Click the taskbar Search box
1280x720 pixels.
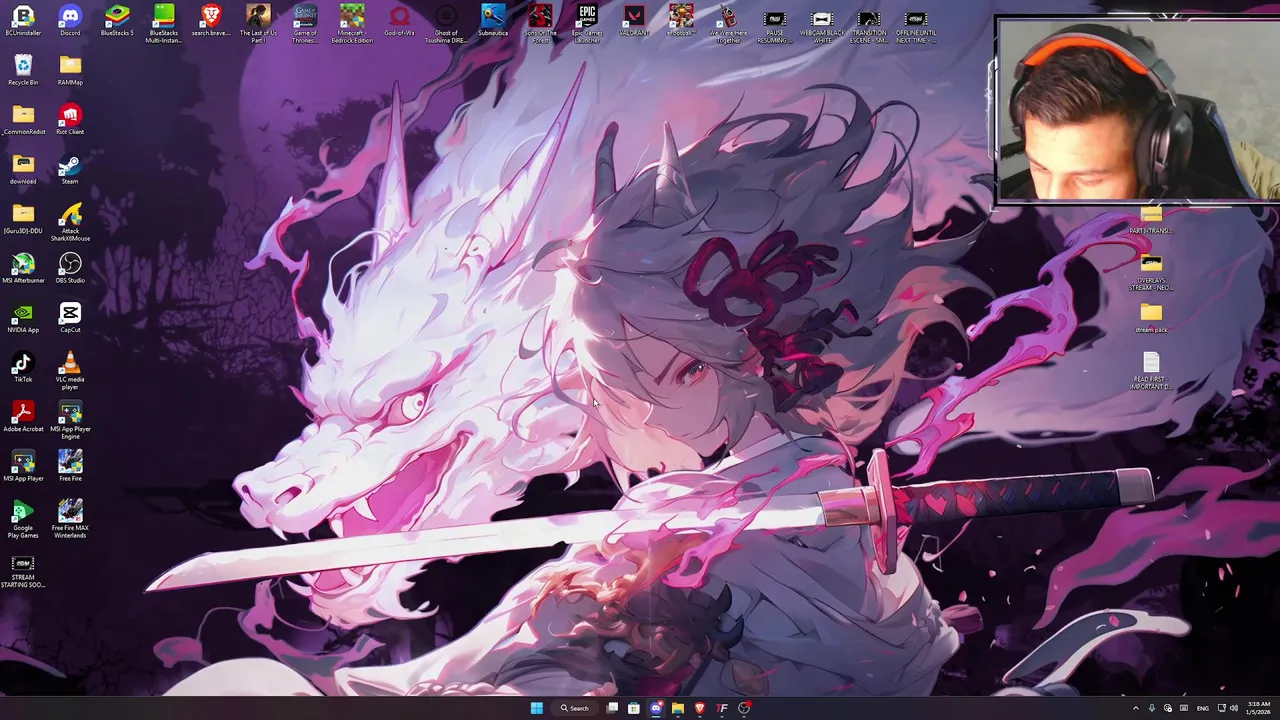tap(575, 708)
